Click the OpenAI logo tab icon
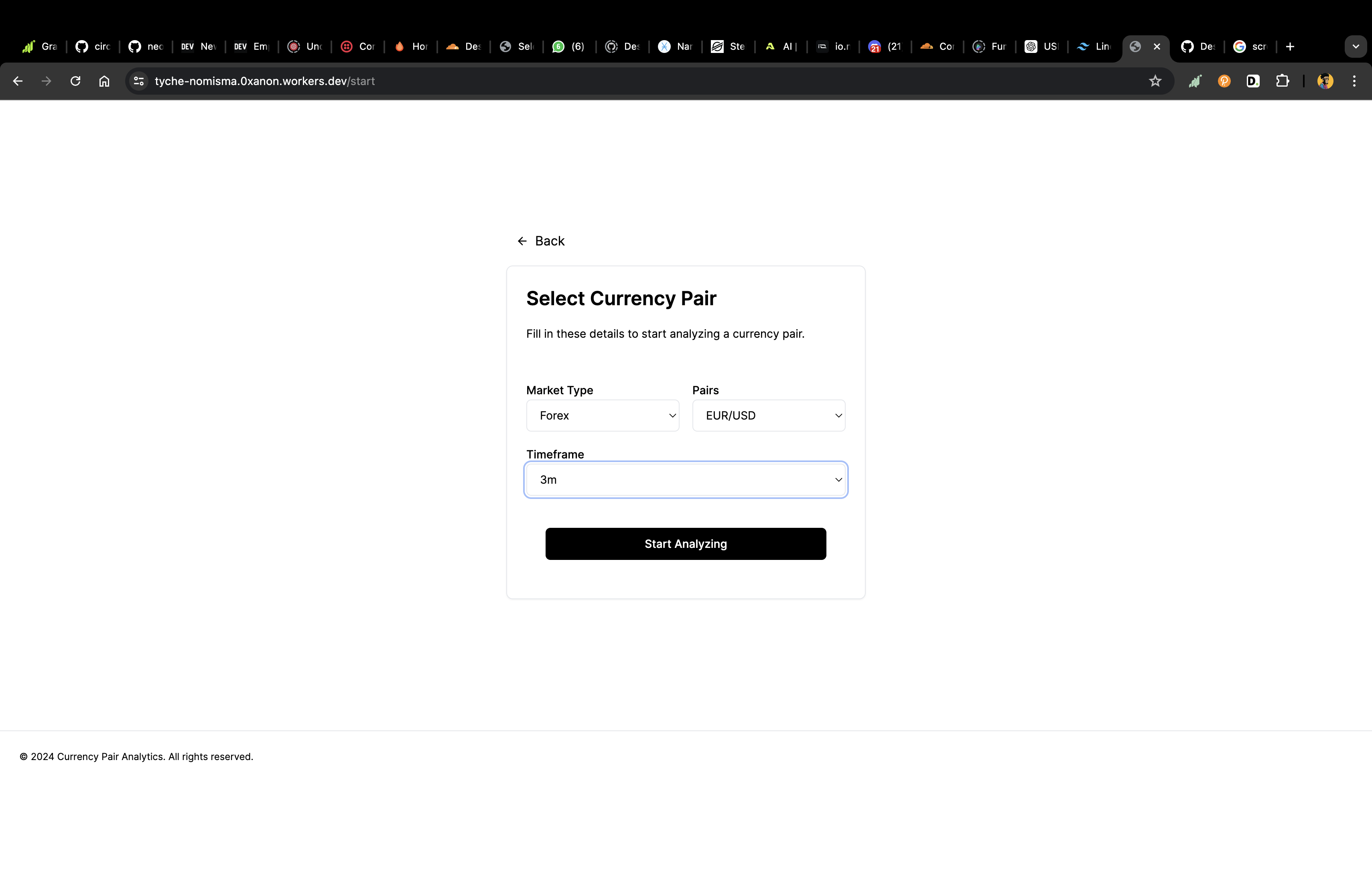This screenshot has height=888, width=1372. pos(1031,46)
